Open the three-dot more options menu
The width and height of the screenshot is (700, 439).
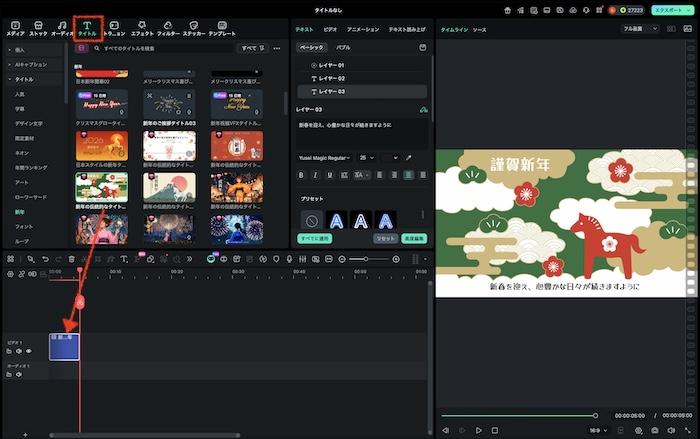point(277,48)
